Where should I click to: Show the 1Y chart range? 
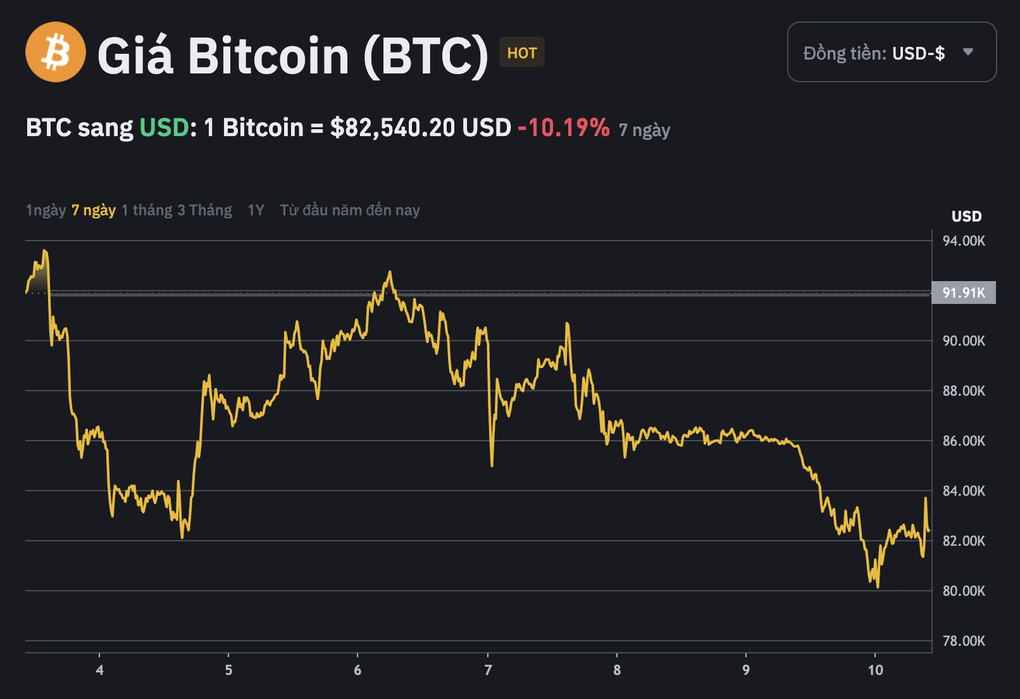pos(256,210)
